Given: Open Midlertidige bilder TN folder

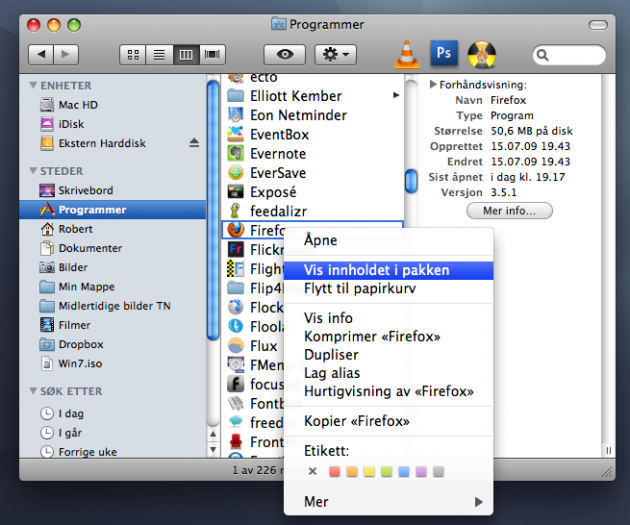Looking at the screenshot, I should 112,306.
